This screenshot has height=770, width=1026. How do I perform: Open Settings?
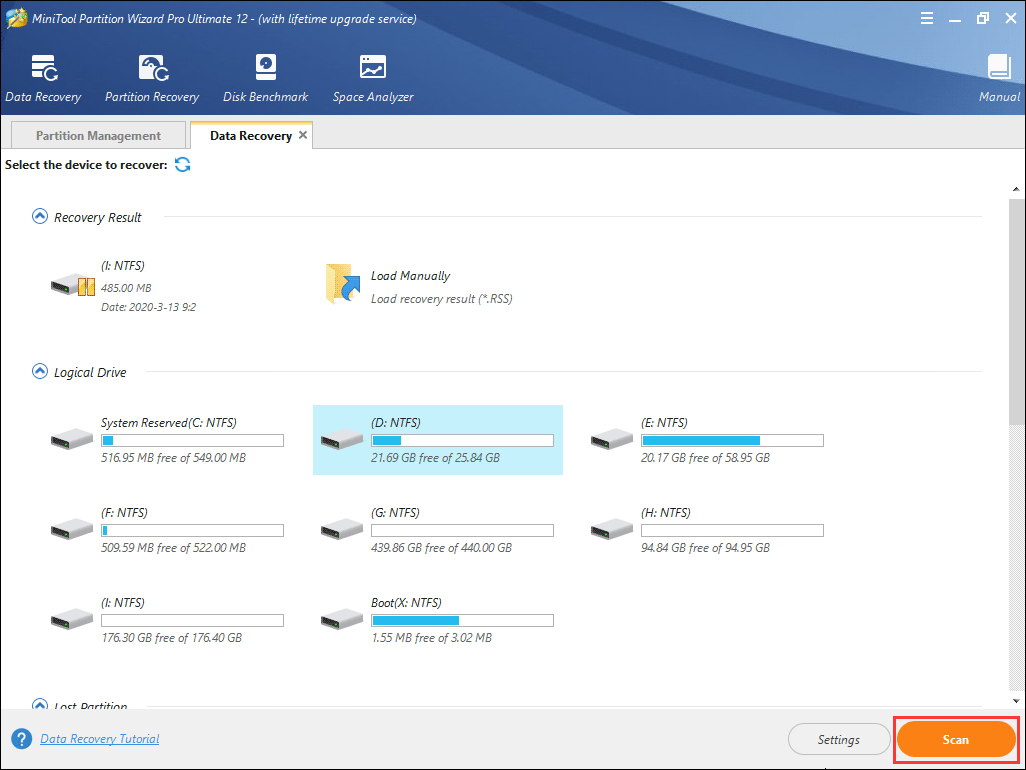coord(839,739)
